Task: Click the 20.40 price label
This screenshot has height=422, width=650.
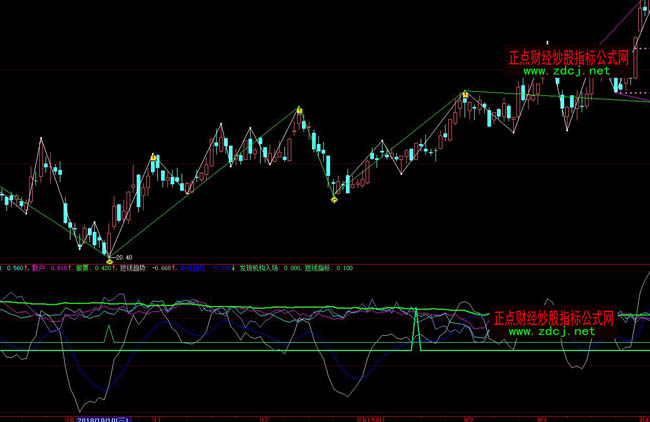Action: click(x=123, y=256)
